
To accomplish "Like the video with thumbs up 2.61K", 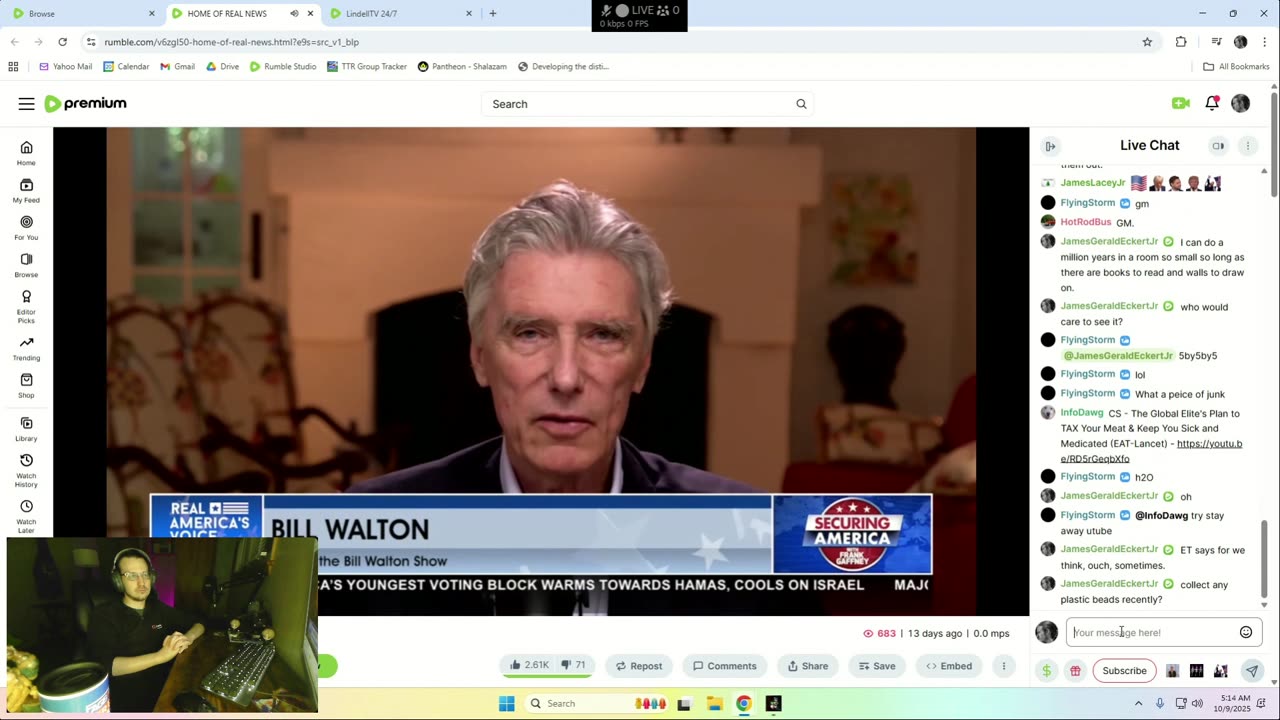I will [x=529, y=665].
